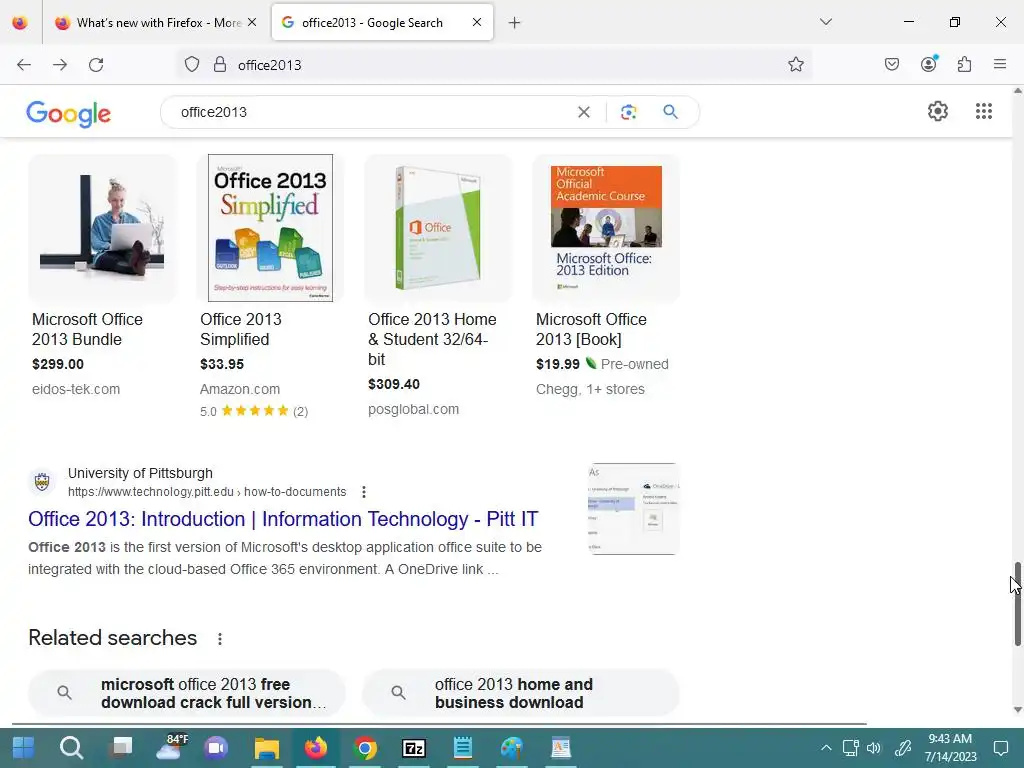This screenshot has width=1024, height=768.
Task: Launch the Chat app from the taskbar
Action: point(216,748)
